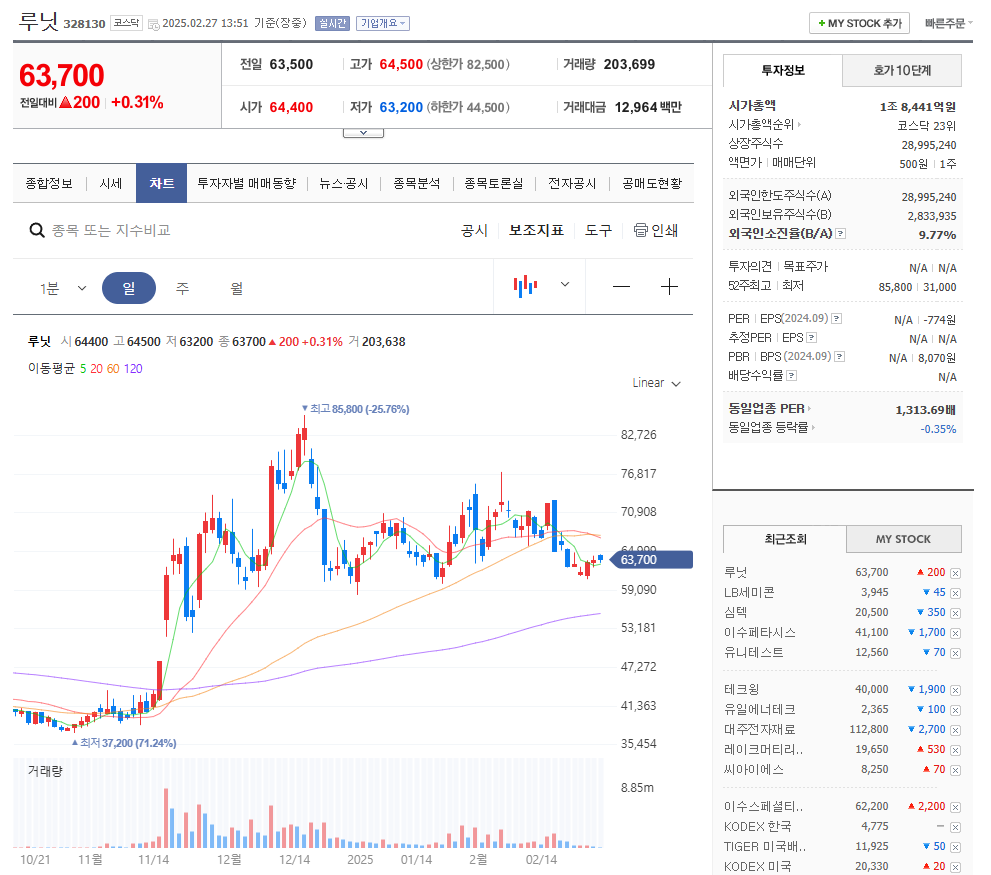The image size is (991, 875).
Task: Zoom out of the chart with minus icon
Action: tap(621, 286)
